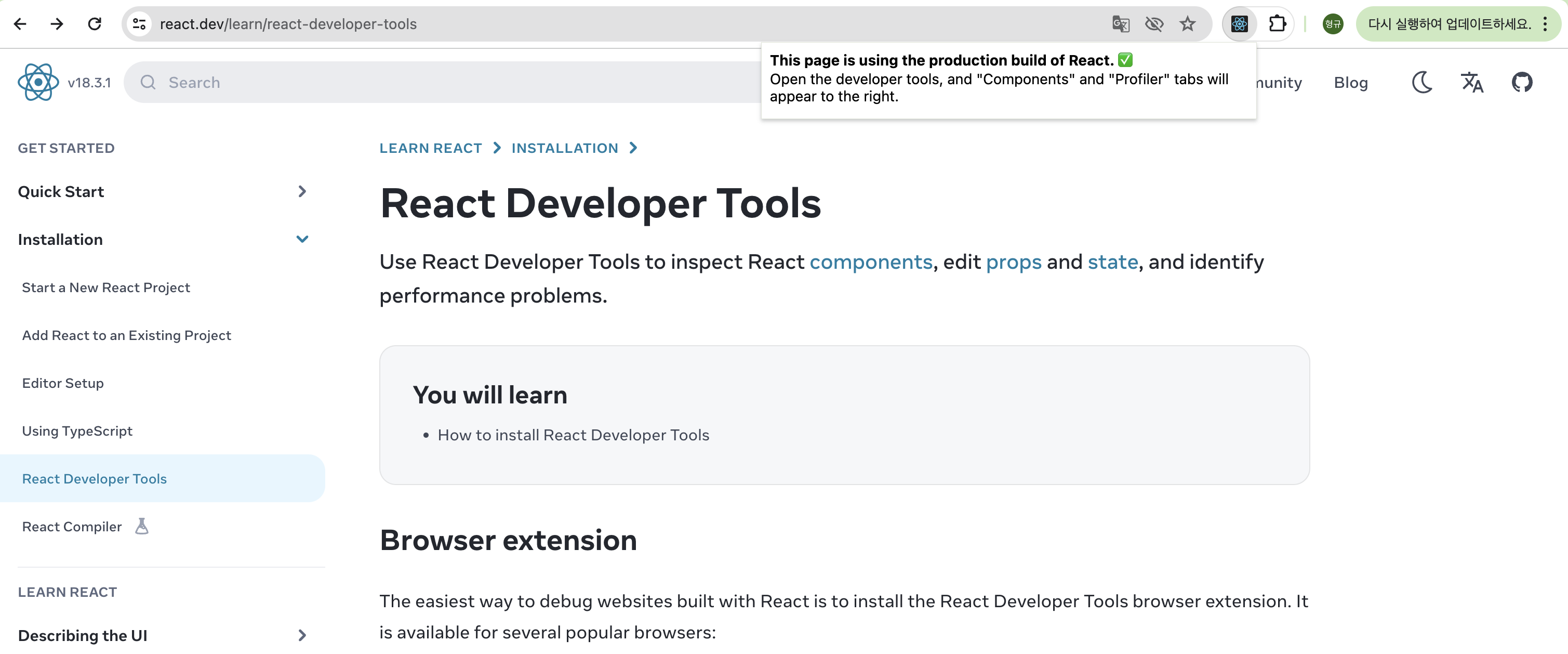Click the chevron after INSTALLATION breadcrumb

click(633, 148)
